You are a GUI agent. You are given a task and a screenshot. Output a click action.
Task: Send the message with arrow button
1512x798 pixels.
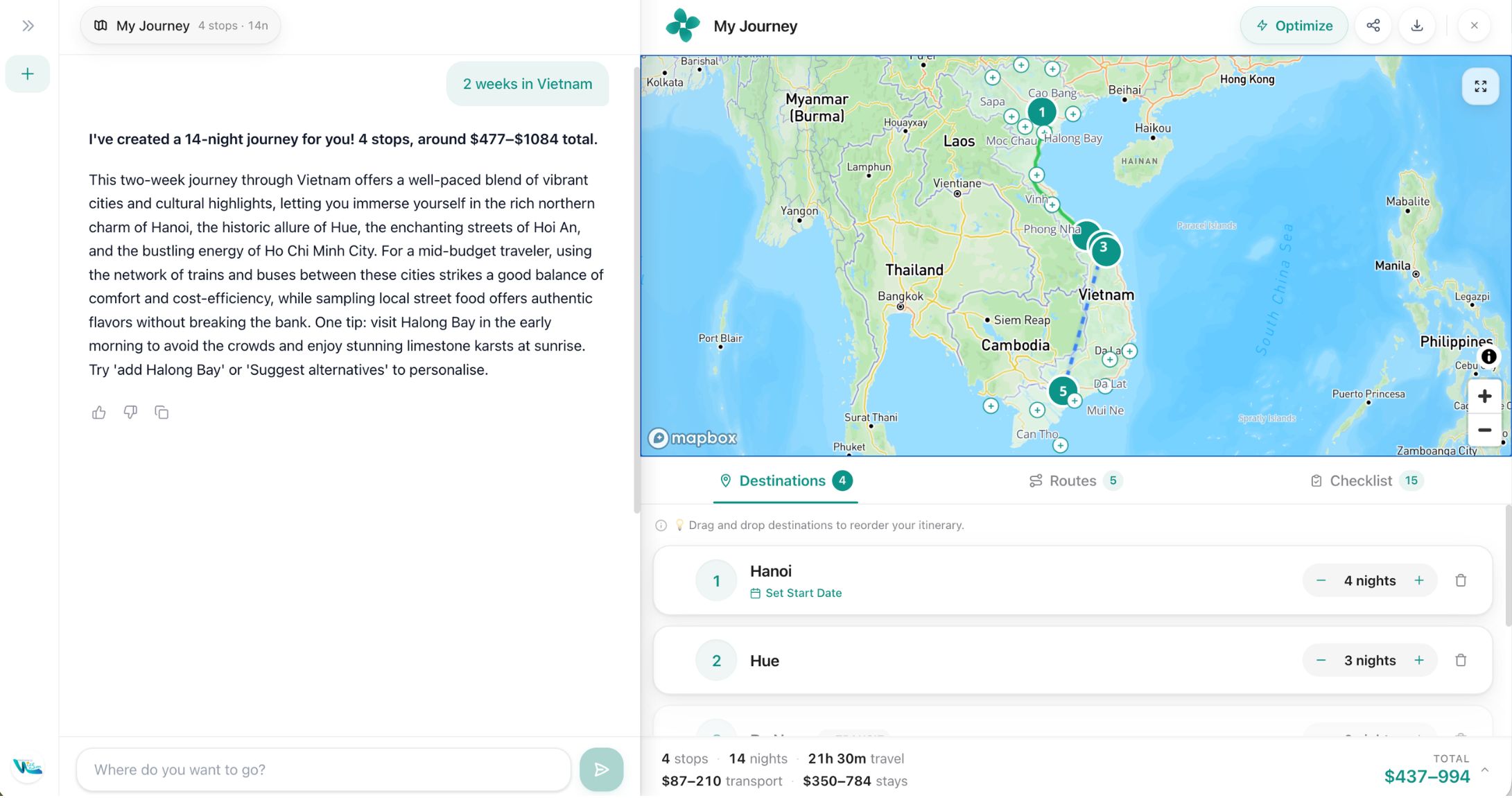601,770
